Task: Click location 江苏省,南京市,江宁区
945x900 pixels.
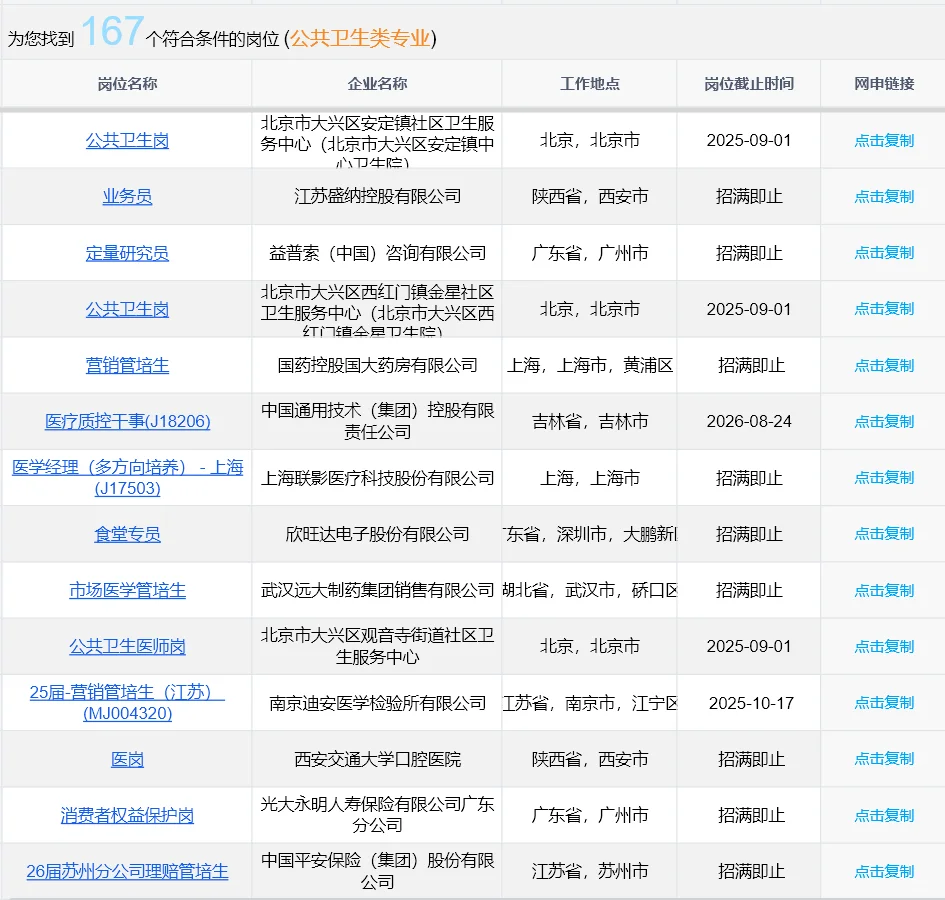Action: (x=589, y=703)
